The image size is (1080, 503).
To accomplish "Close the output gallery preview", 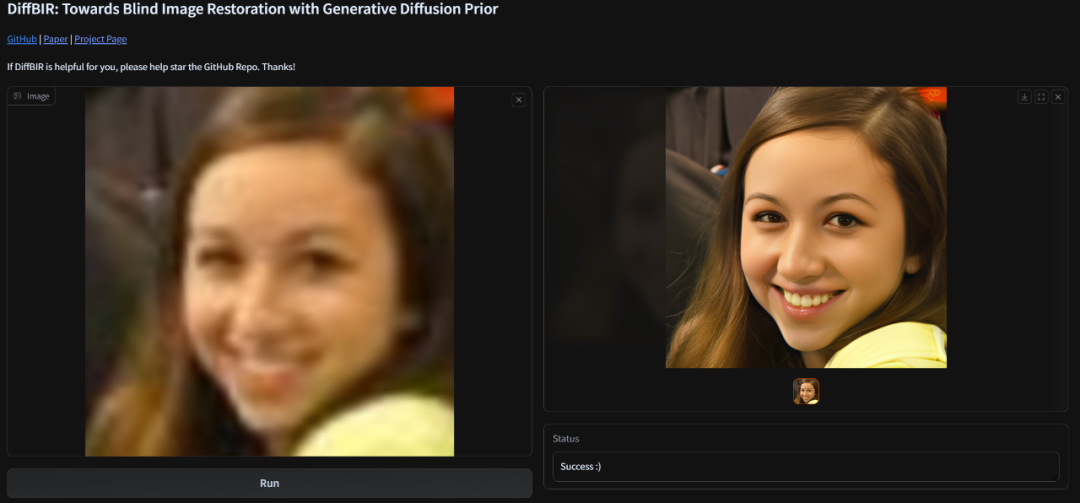I will 1058,97.
